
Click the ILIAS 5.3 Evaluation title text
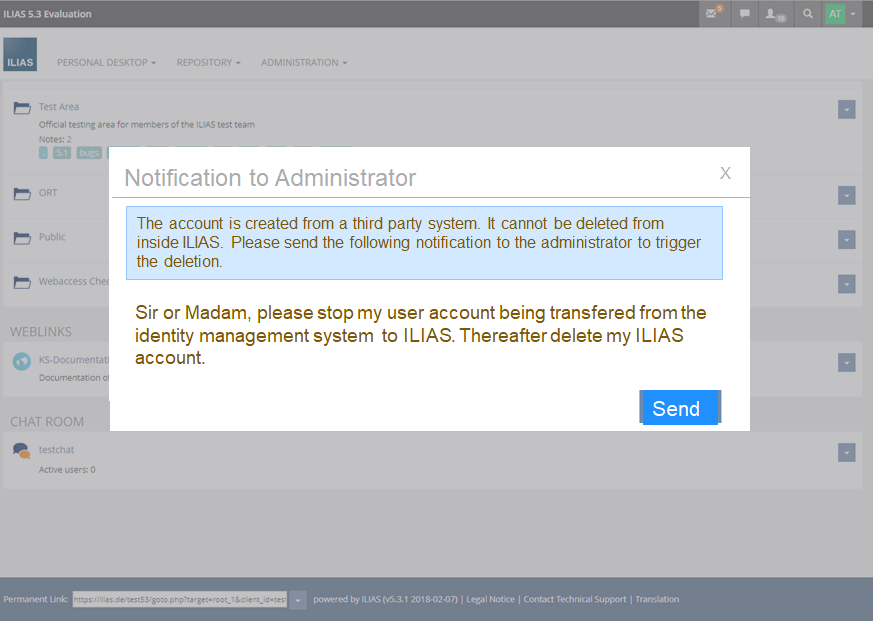click(47, 14)
